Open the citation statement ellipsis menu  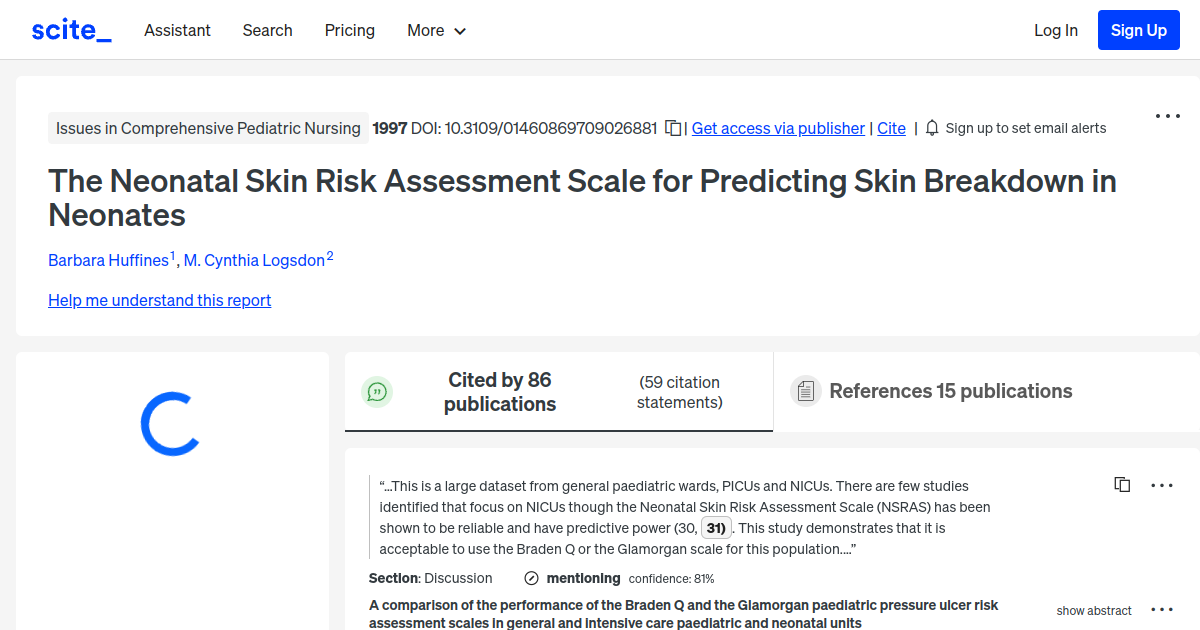1161,485
